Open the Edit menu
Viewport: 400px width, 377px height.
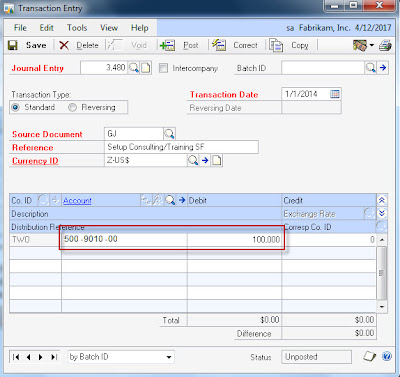[46, 28]
